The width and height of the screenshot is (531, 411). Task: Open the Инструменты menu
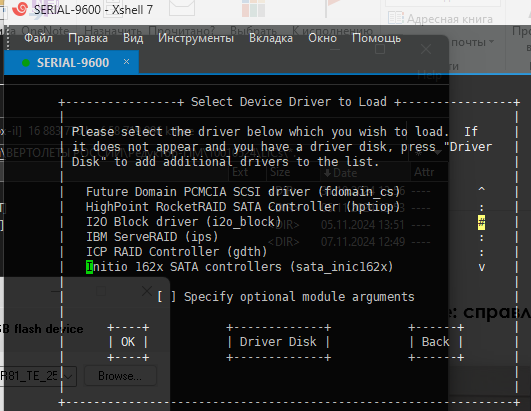coord(196,38)
